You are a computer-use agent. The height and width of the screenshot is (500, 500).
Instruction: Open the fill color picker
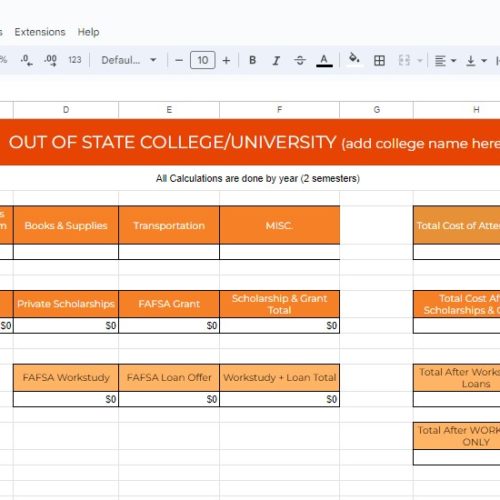[354, 60]
